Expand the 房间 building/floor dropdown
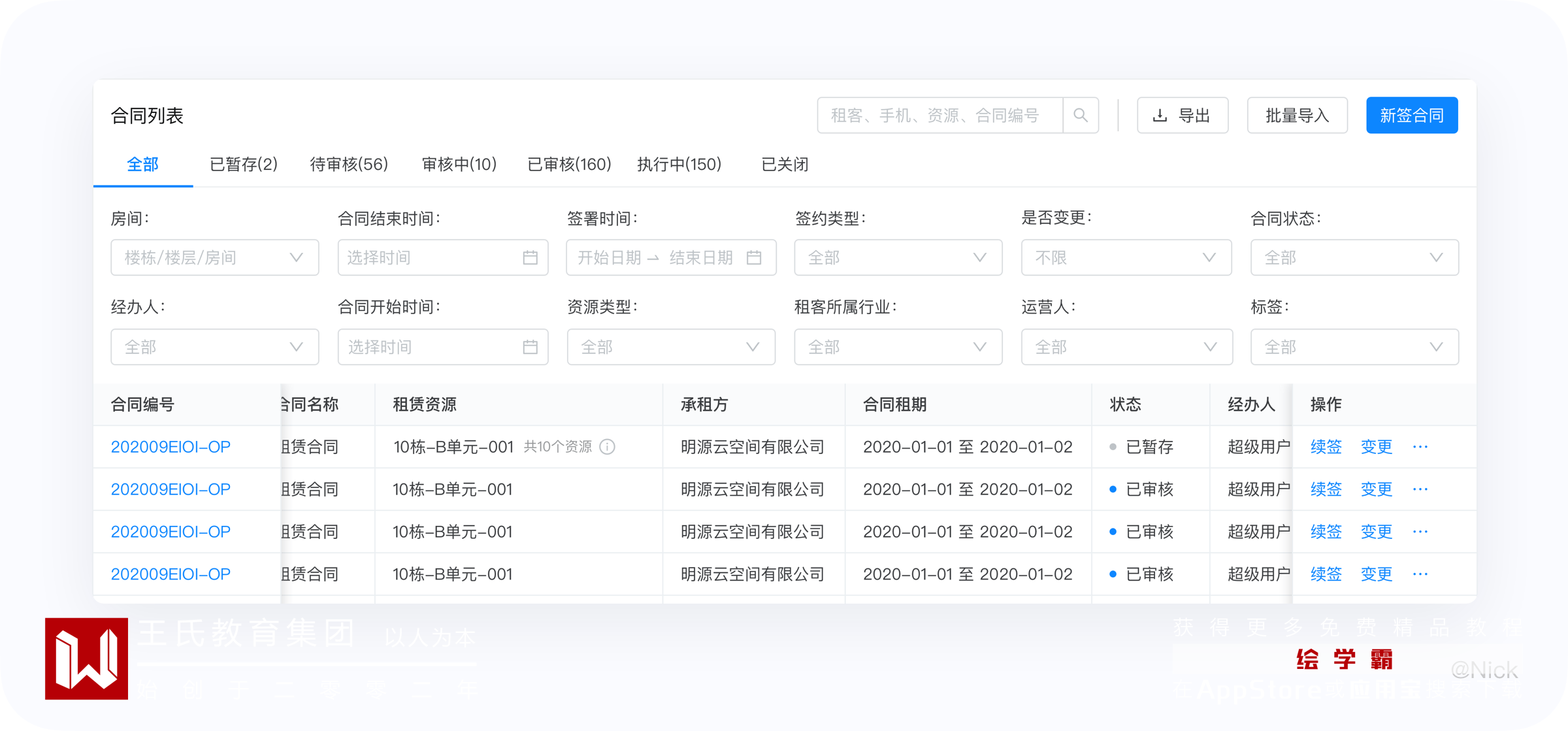Viewport: 1568px width, 731px height. (214, 257)
